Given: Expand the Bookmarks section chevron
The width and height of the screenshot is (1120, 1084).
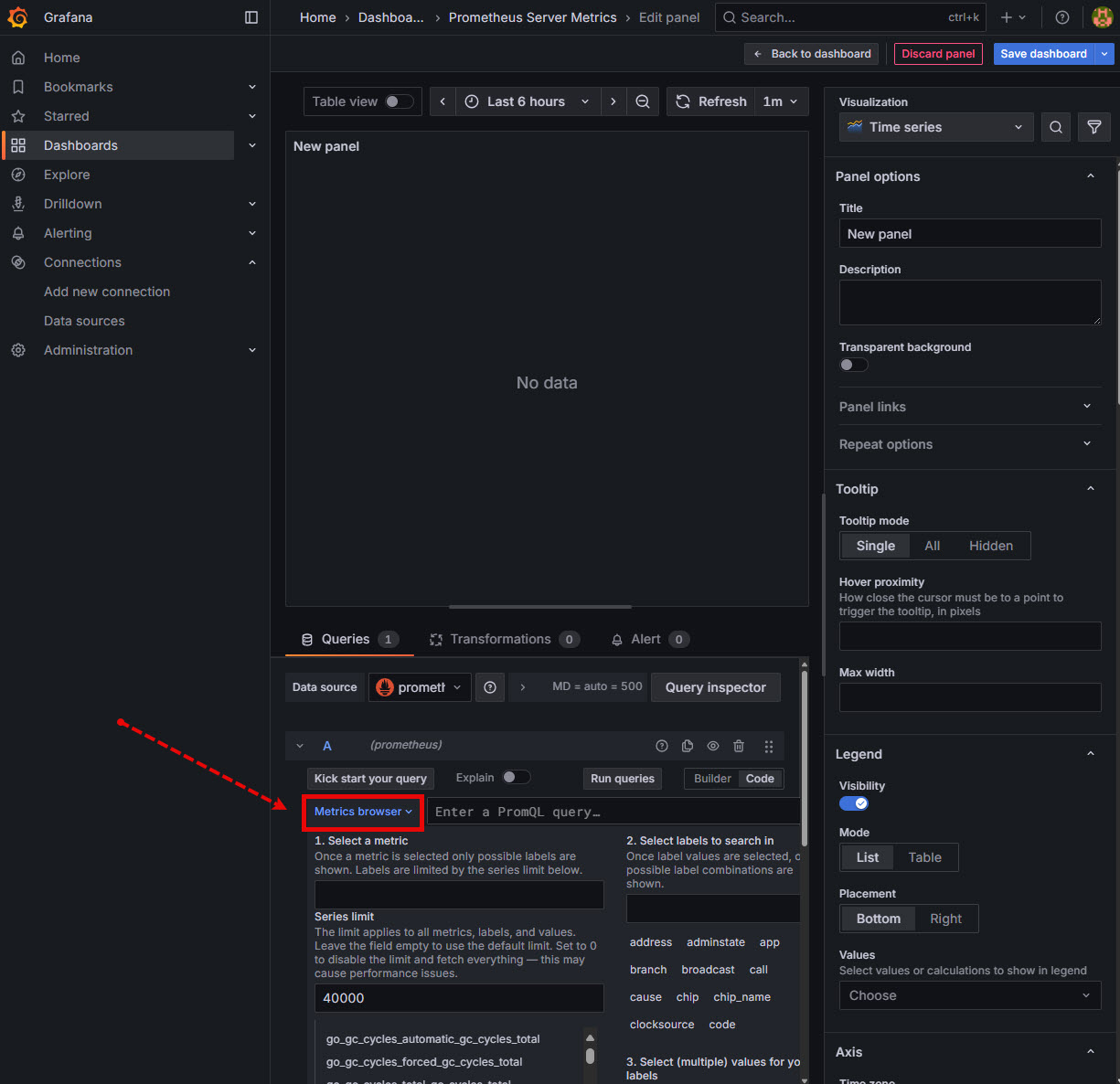Looking at the screenshot, I should 252,87.
